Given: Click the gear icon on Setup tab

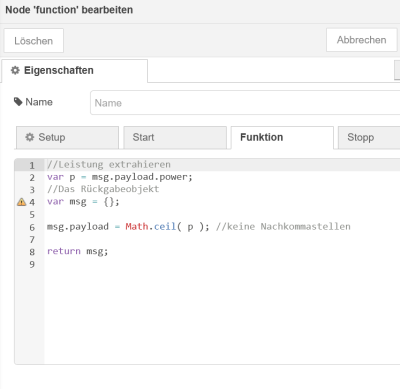Looking at the screenshot, I should (x=30, y=137).
